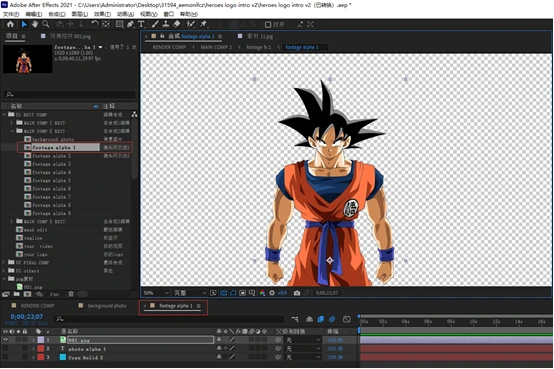The image size is (554, 369).
Task: Select the Type text tool
Action: coord(141,24)
